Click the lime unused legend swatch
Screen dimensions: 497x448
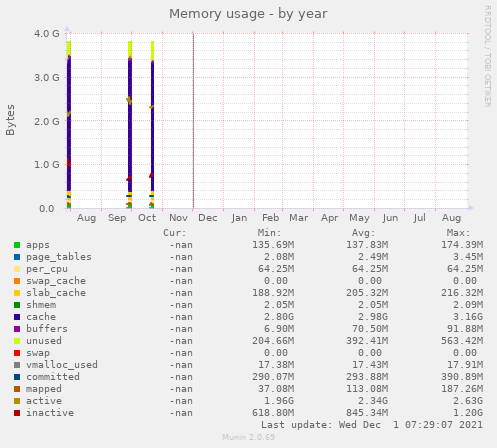pyautogui.click(x=17, y=341)
